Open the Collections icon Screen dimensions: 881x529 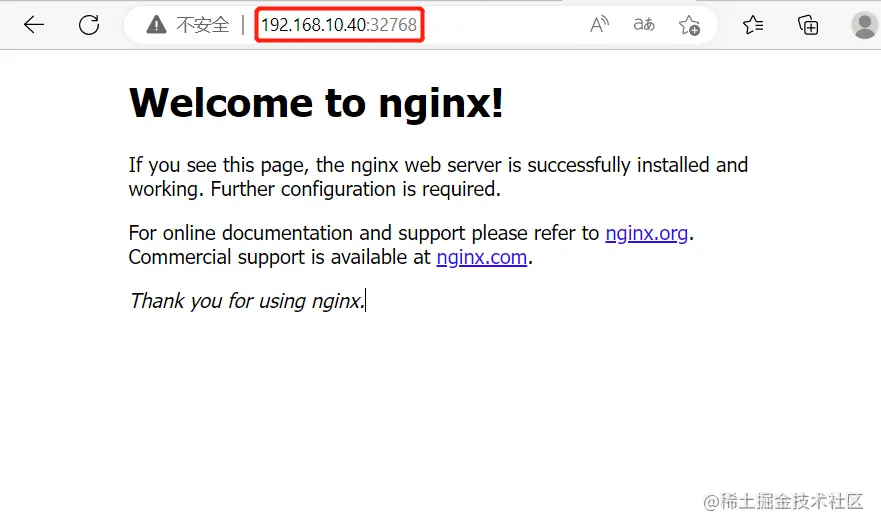[x=808, y=25]
